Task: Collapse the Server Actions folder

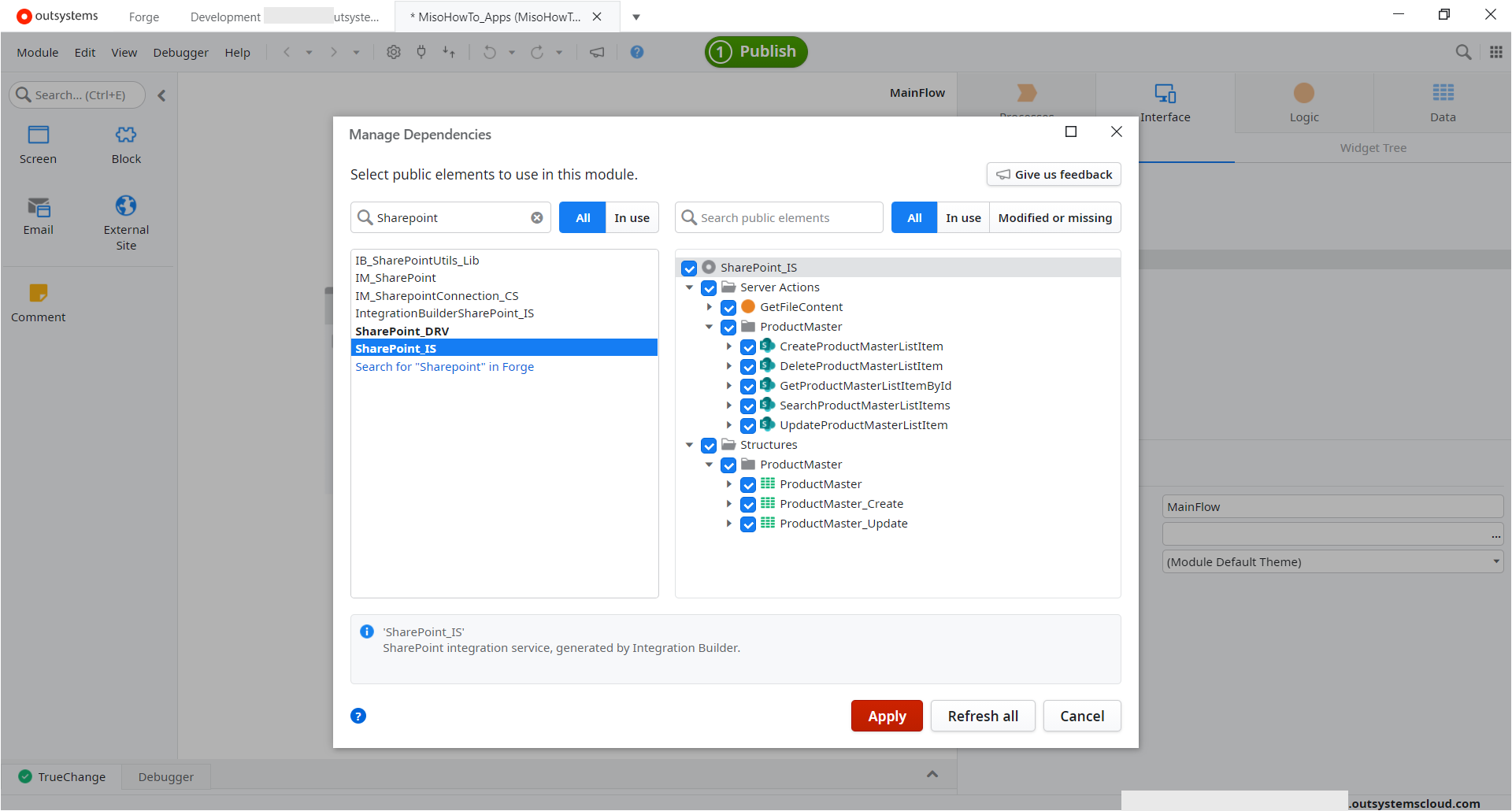Action: [x=690, y=287]
